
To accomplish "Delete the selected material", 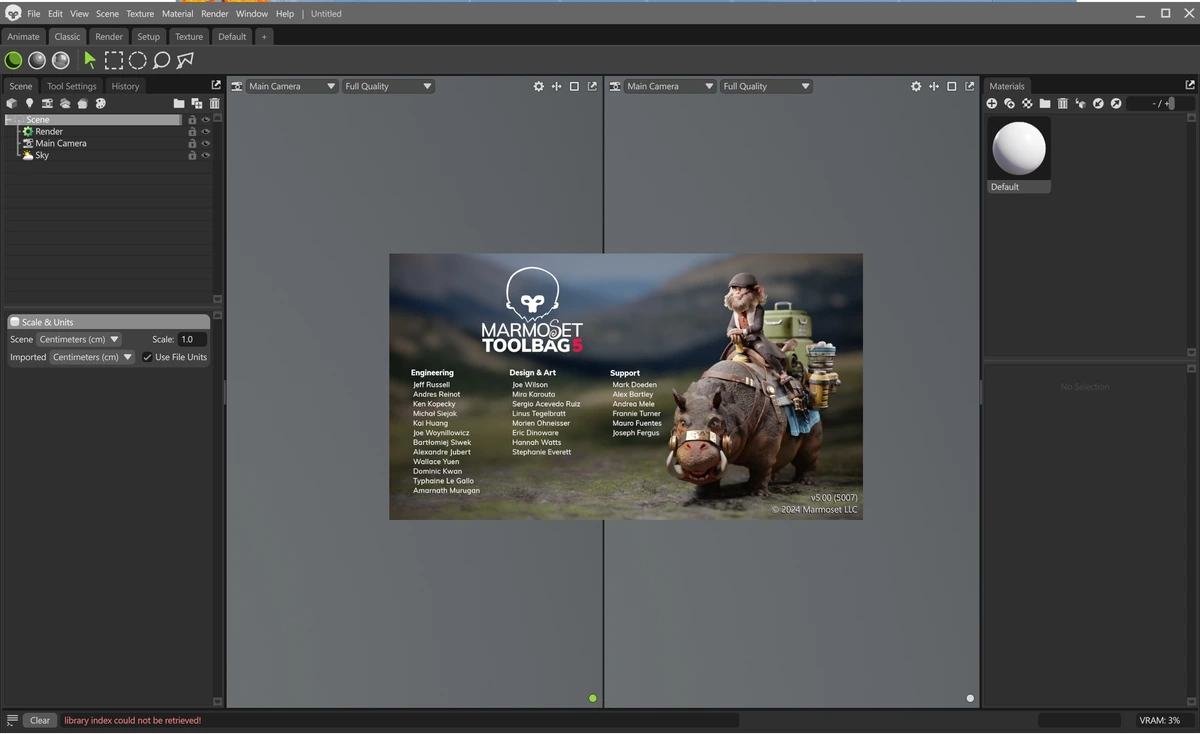I will pos(1062,103).
